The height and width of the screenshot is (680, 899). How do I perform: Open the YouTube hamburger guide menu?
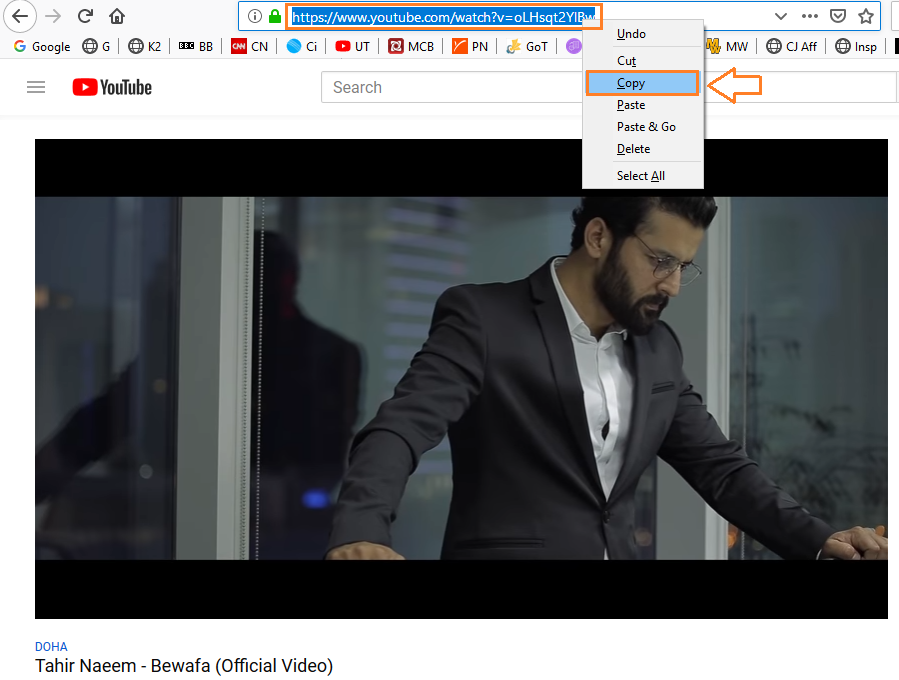36,87
